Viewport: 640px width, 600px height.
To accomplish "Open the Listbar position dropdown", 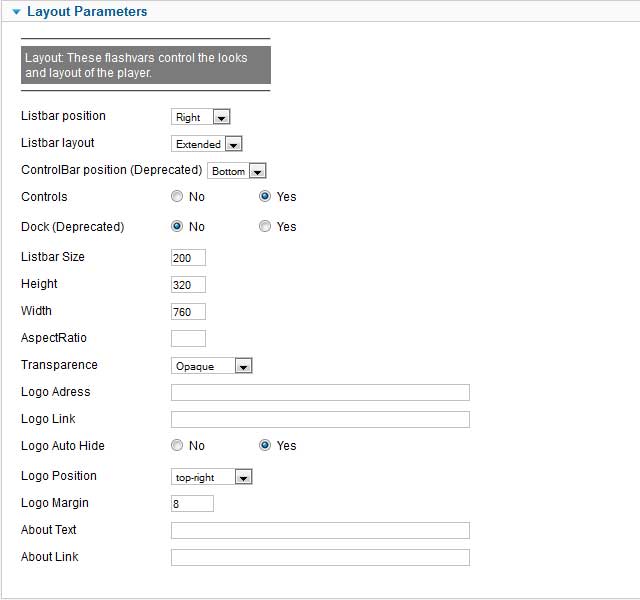I will pos(201,117).
